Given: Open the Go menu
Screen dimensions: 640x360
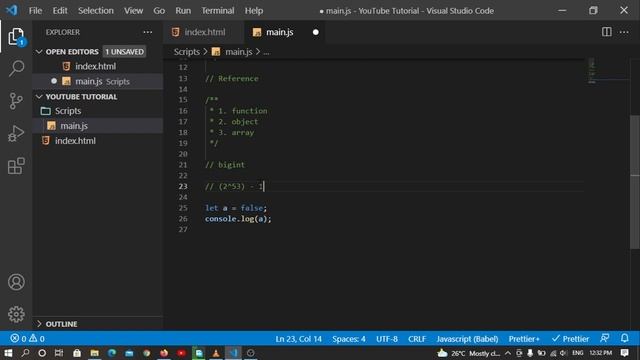Looking at the screenshot, I should click(x=159, y=11).
